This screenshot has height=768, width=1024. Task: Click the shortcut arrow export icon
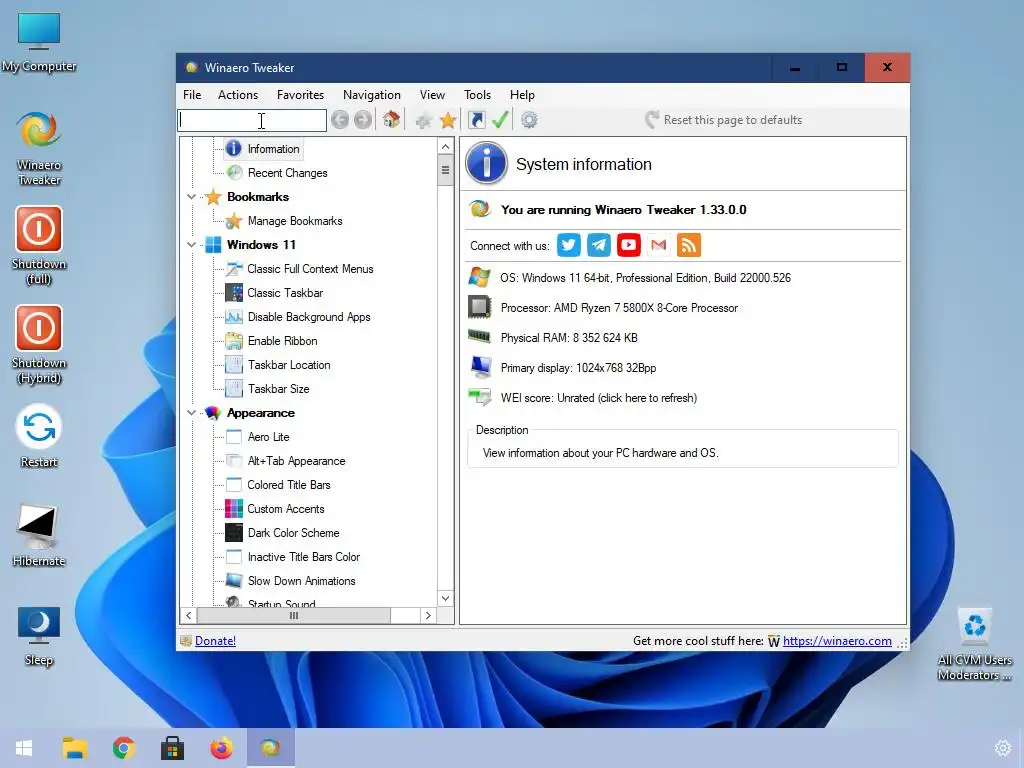point(477,120)
